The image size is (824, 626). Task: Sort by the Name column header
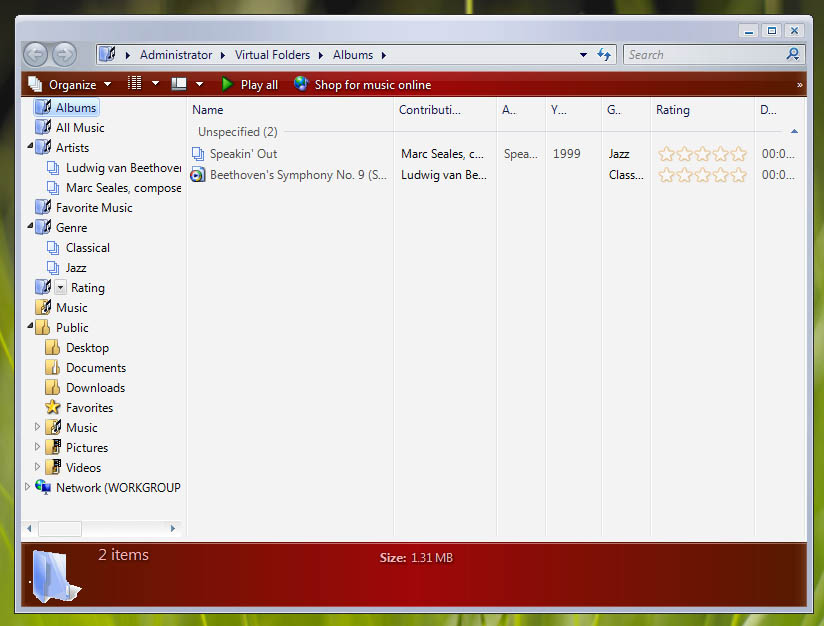(290, 110)
